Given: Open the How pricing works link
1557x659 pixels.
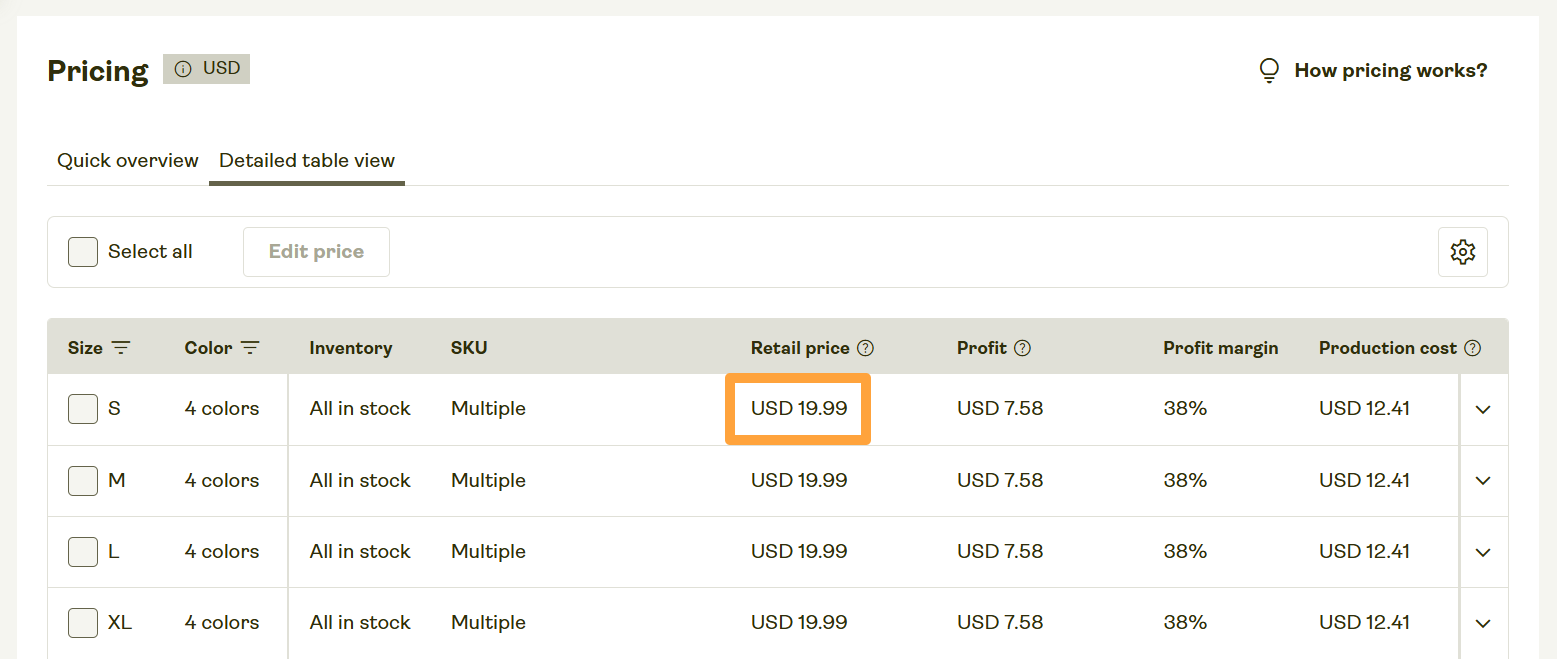Looking at the screenshot, I should point(1391,70).
